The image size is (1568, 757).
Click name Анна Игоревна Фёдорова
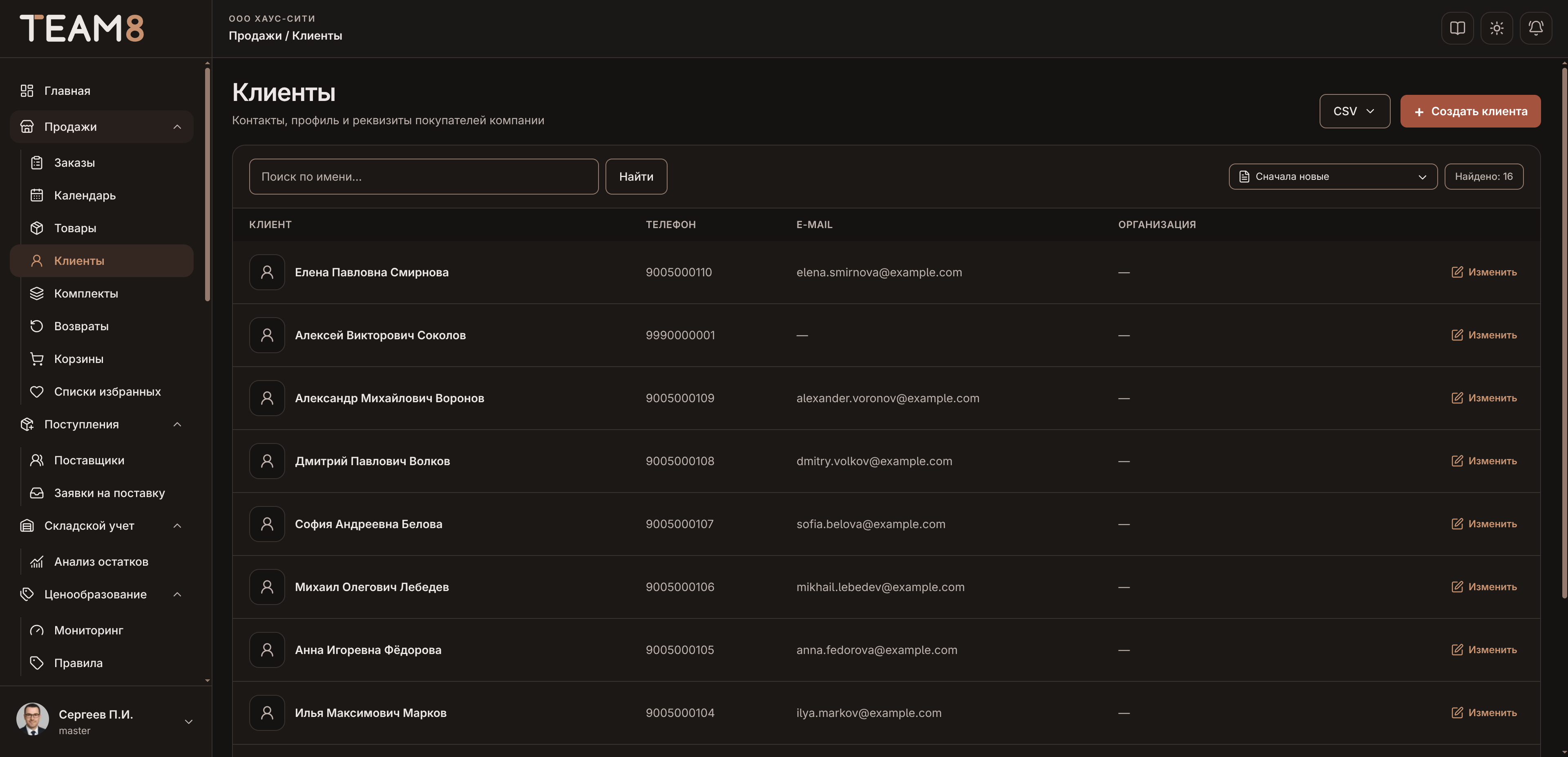(368, 650)
